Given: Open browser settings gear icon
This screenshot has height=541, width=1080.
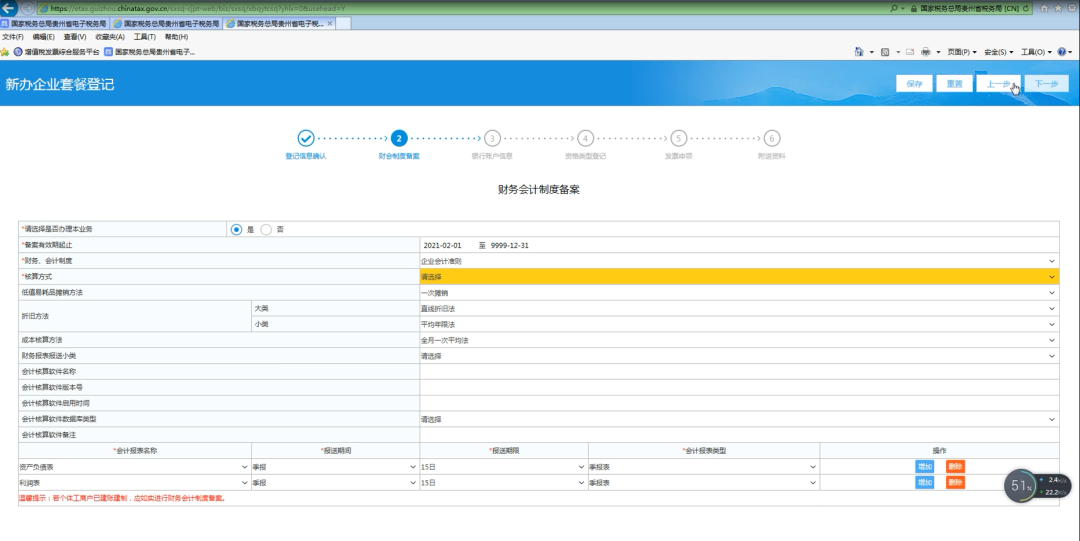Looking at the screenshot, I should pyautogui.click(x=1072, y=8).
